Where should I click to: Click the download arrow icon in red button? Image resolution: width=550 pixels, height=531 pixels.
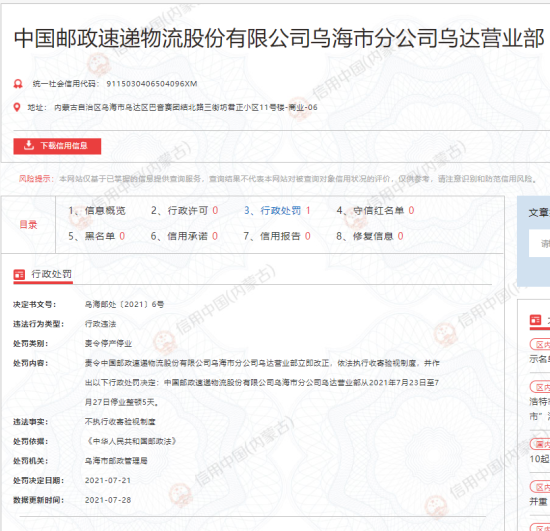tap(29, 145)
